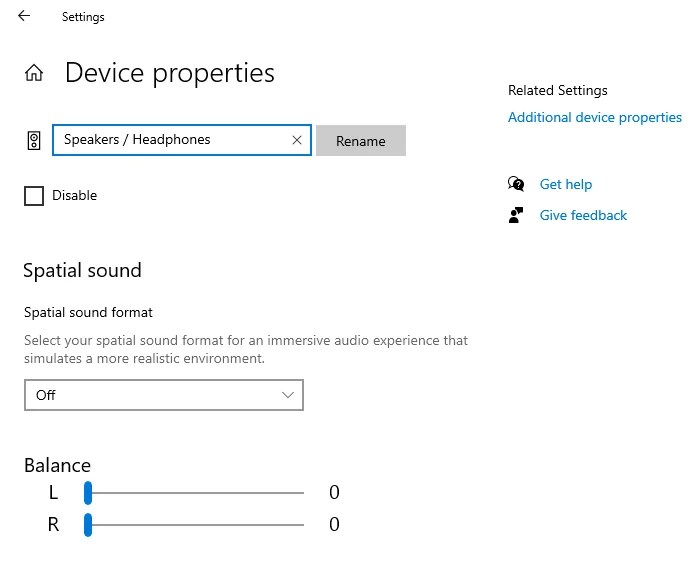Click the left balance slider handle
The height and width of the screenshot is (570, 694).
point(88,492)
